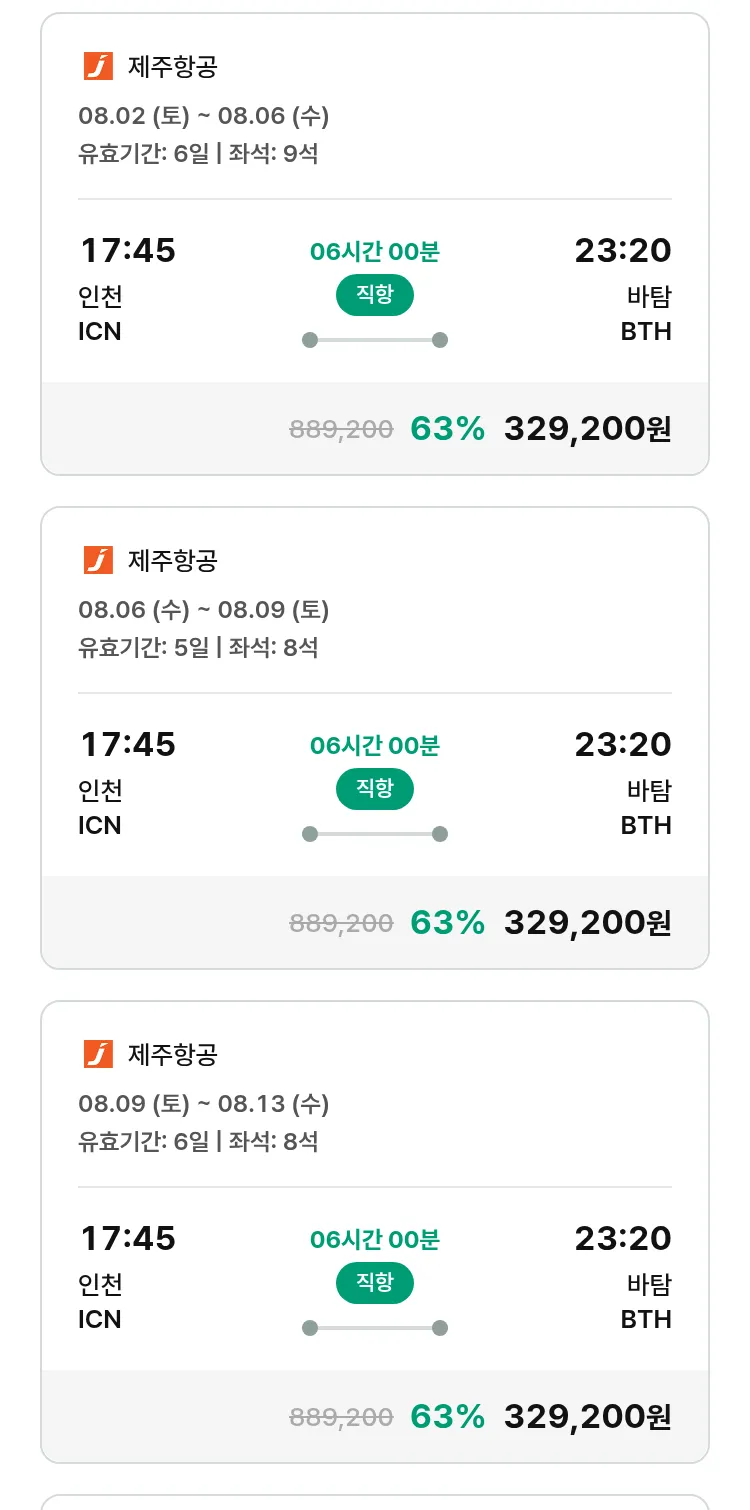
Task: Click 329,200원 price on second flight card
Action: point(587,923)
